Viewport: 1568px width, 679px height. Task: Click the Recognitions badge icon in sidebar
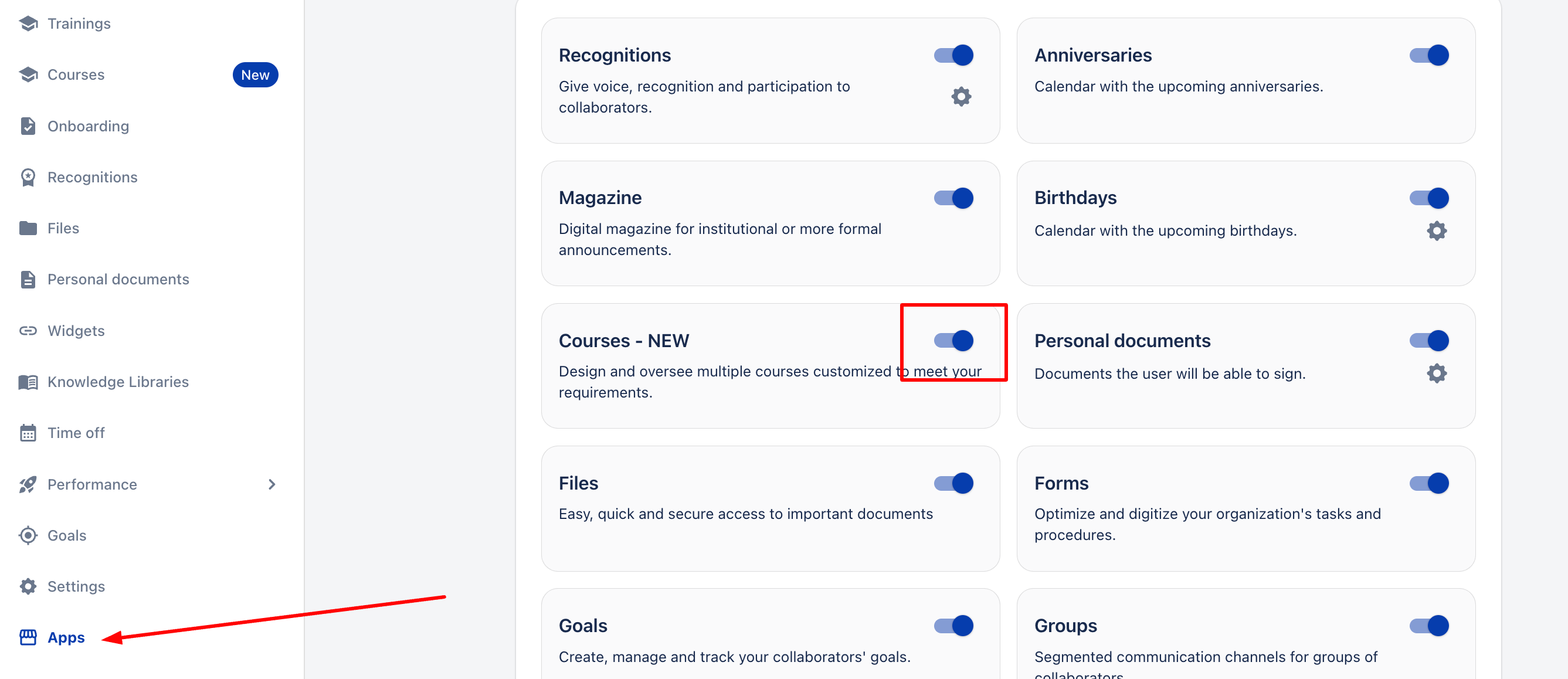tap(28, 177)
